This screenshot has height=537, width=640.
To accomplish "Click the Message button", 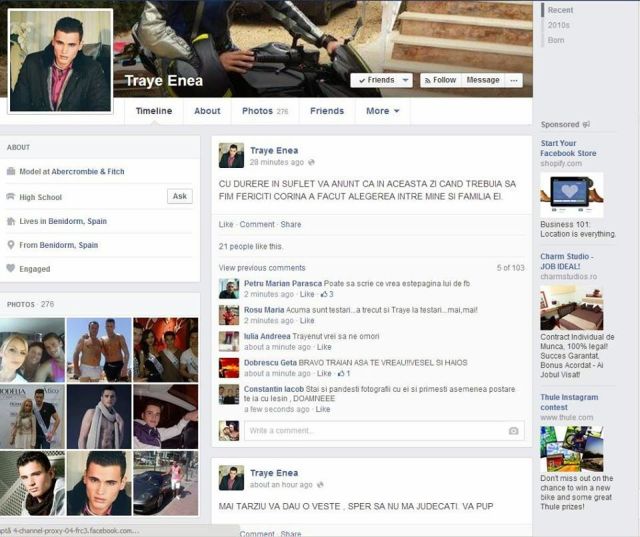I will point(483,80).
